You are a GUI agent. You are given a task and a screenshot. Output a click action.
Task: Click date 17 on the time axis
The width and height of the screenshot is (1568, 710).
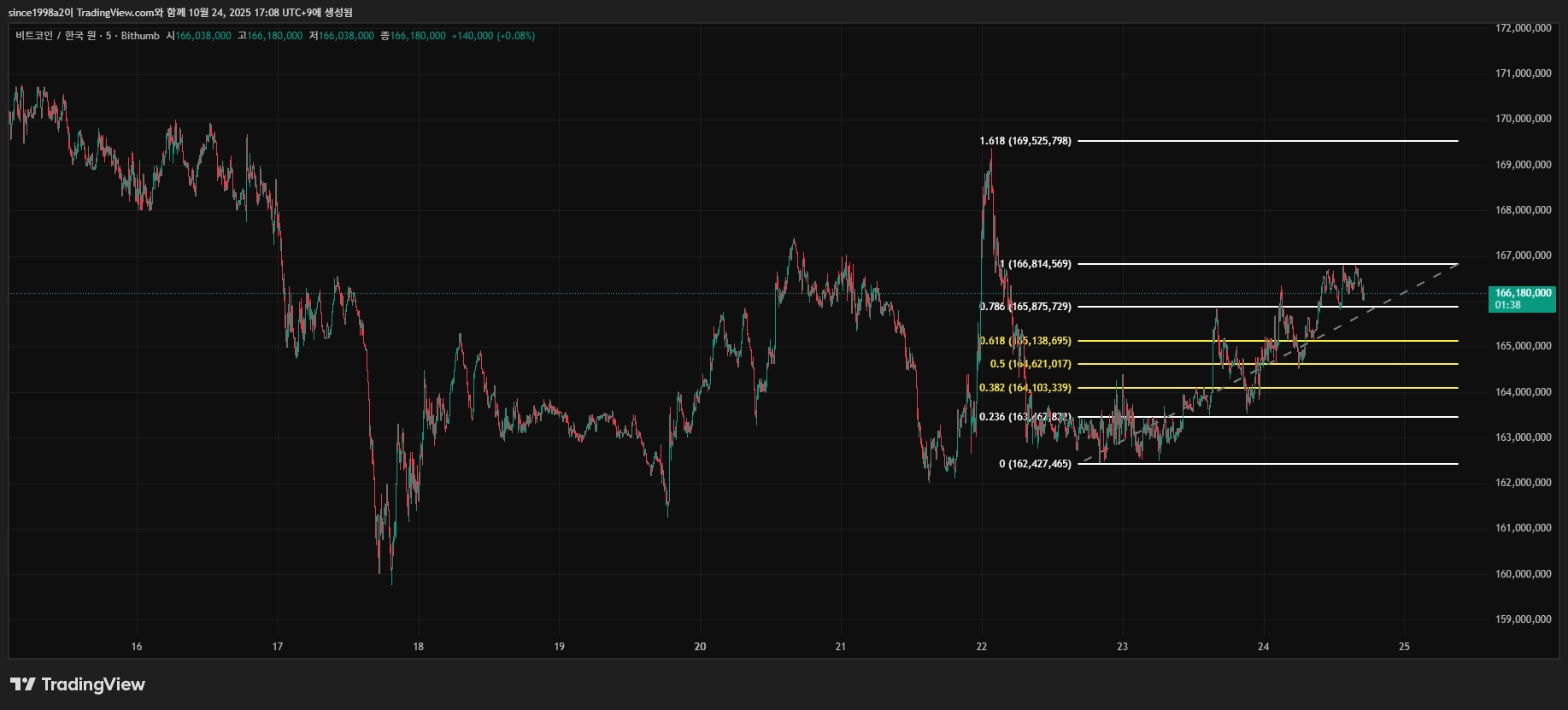click(278, 647)
